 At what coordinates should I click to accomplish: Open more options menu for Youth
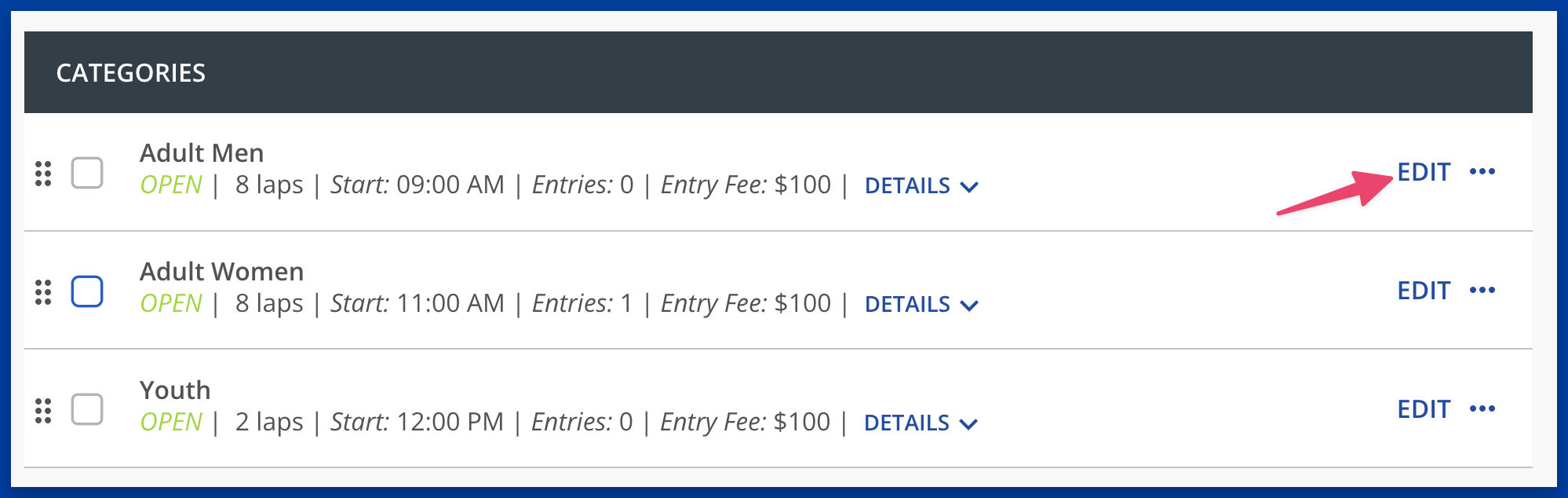pyautogui.click(x=1482, y=409)
